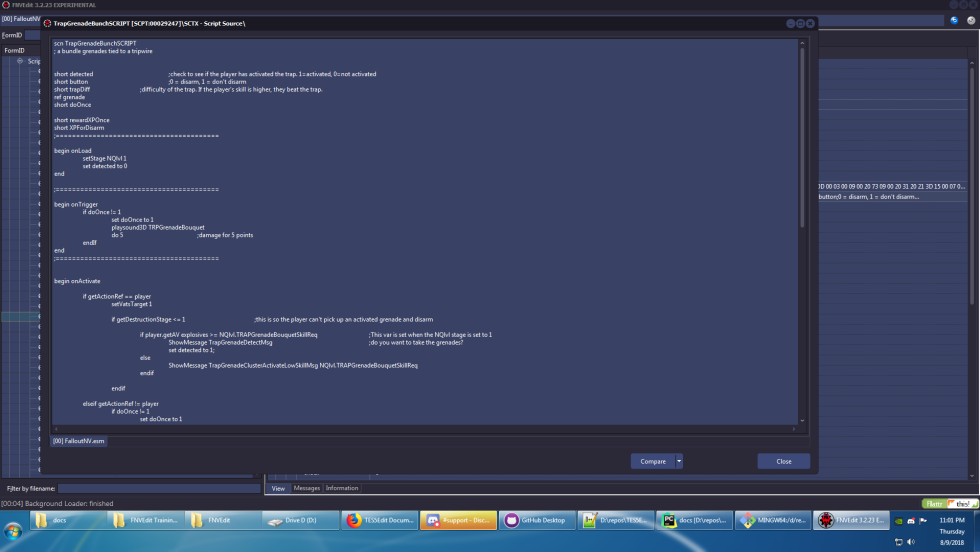The height and width of the screenshot is (552, 980).
Task: Click the FNVEdit main window title icon
Action: [6, 4]
